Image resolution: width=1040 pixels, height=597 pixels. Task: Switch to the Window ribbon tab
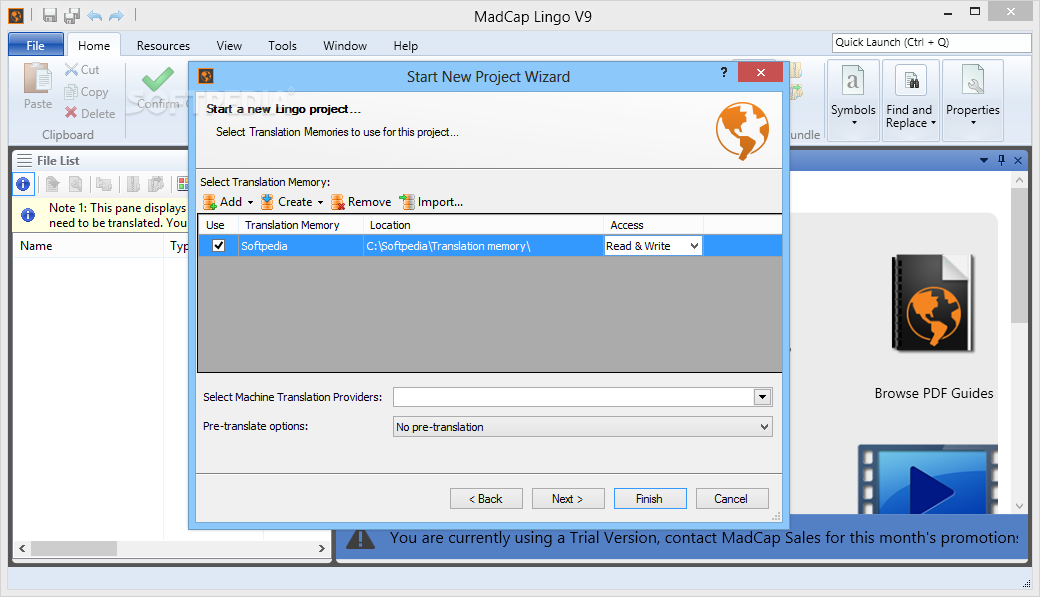click(x=345, y=45)
